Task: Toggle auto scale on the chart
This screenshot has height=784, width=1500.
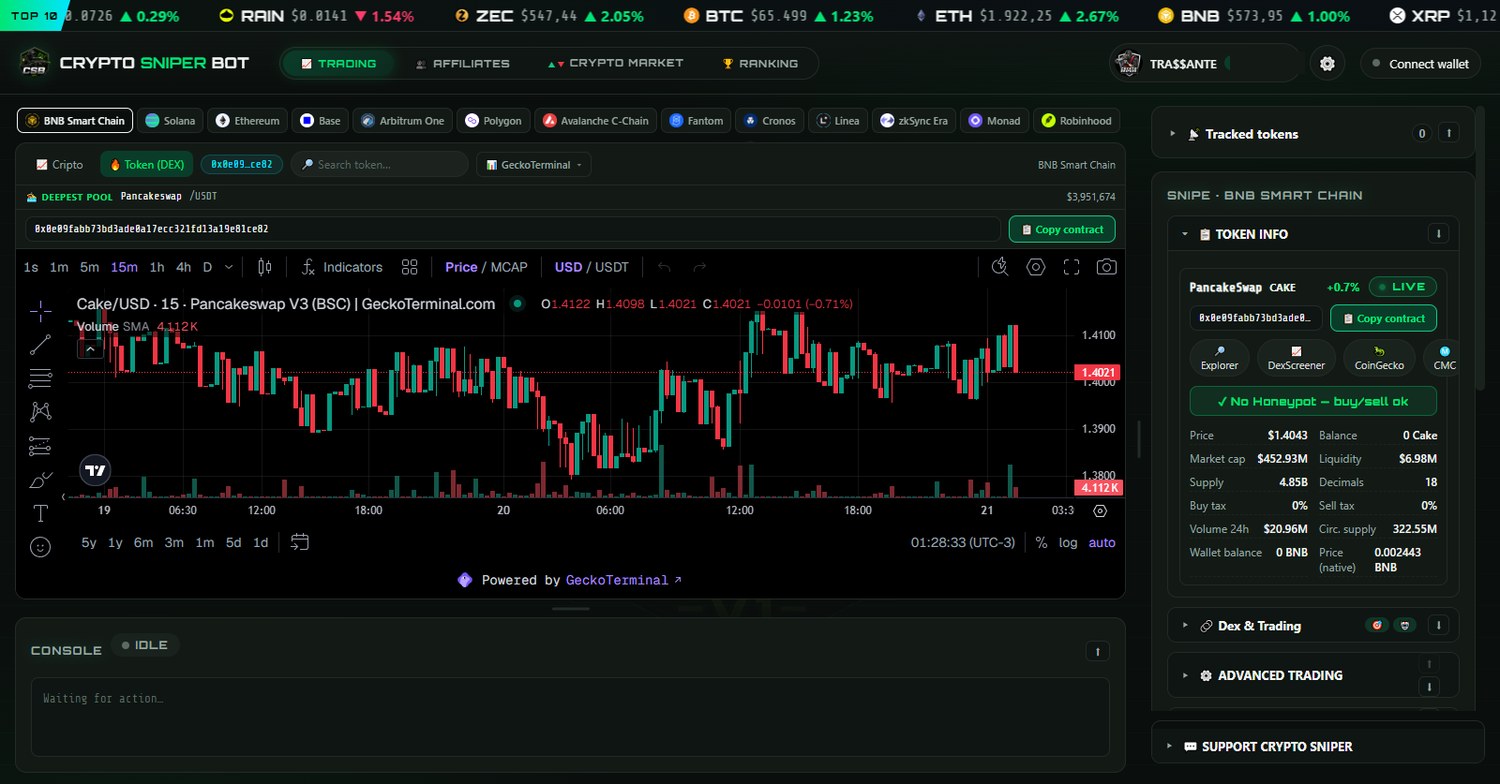Action: click(x=1102, y=542)
